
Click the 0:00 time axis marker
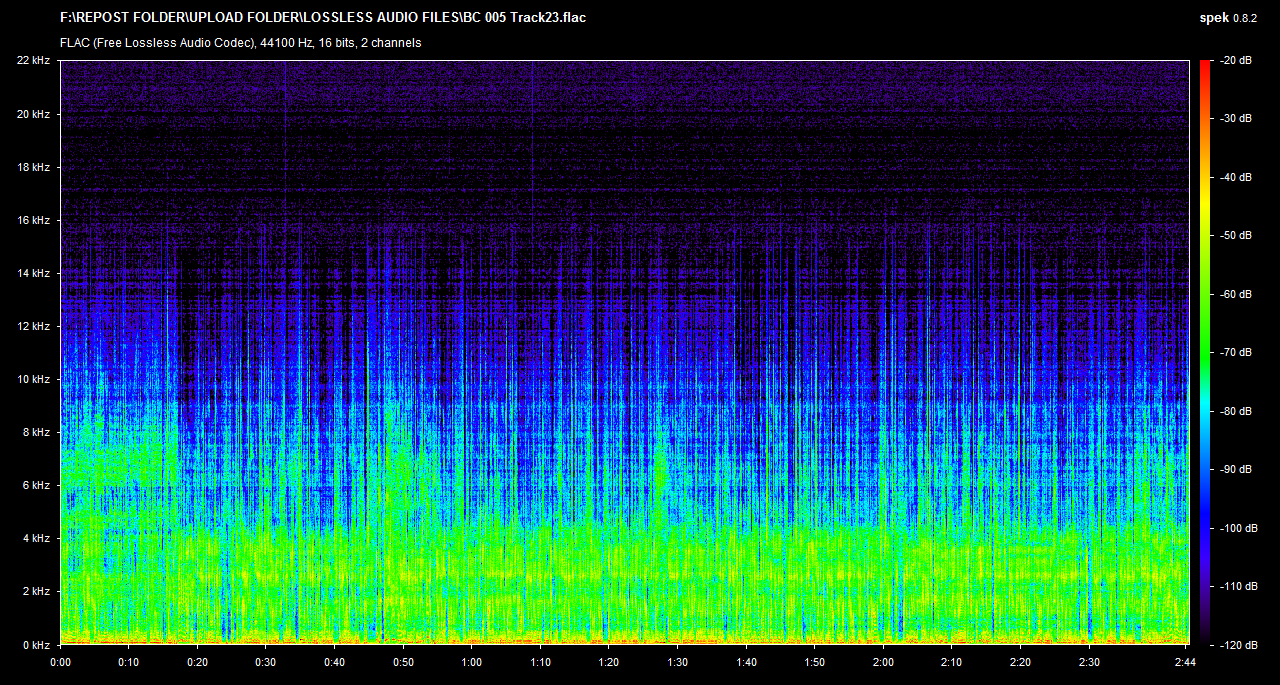tap(60, 662)
